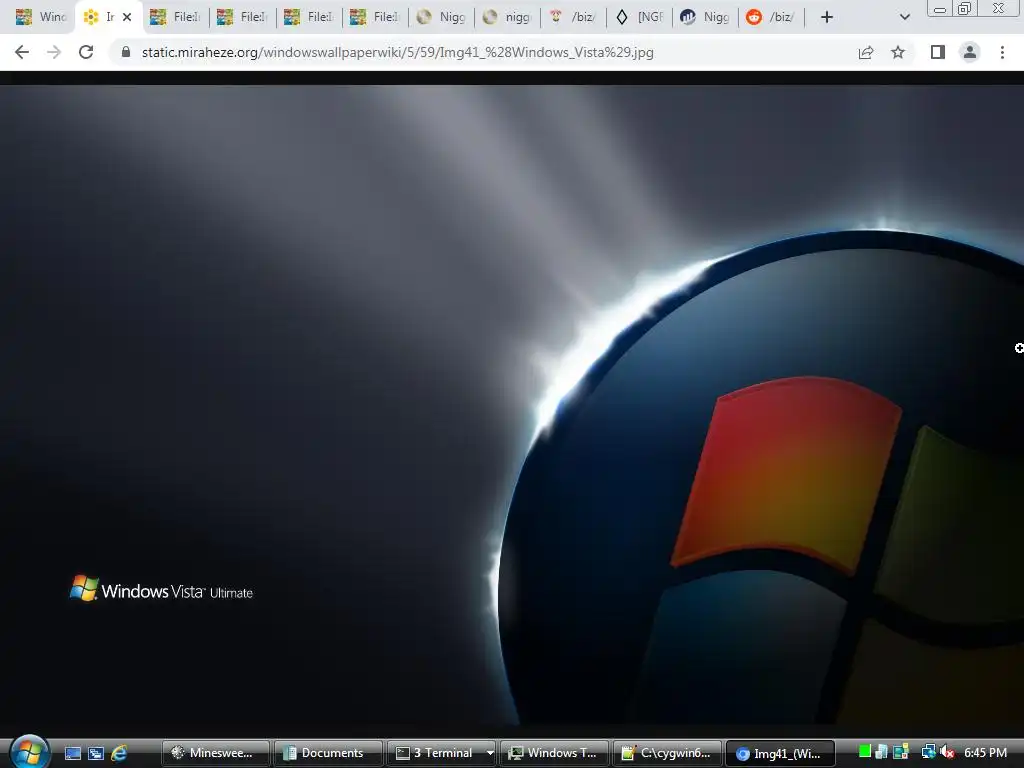Bookmark this page with the star

(898, 52)
